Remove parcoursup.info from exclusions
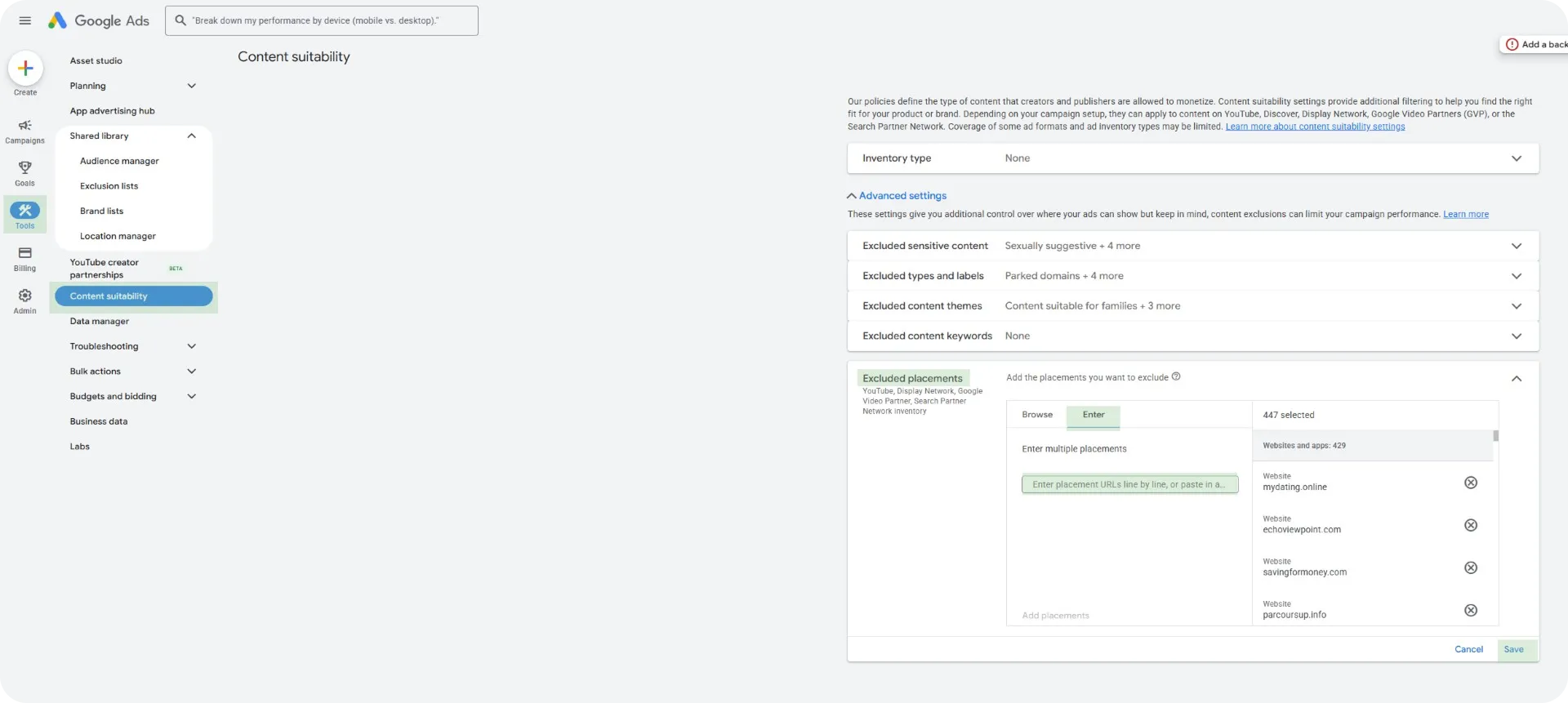This screenshot has height=703, width=1568. (1471, 610)
